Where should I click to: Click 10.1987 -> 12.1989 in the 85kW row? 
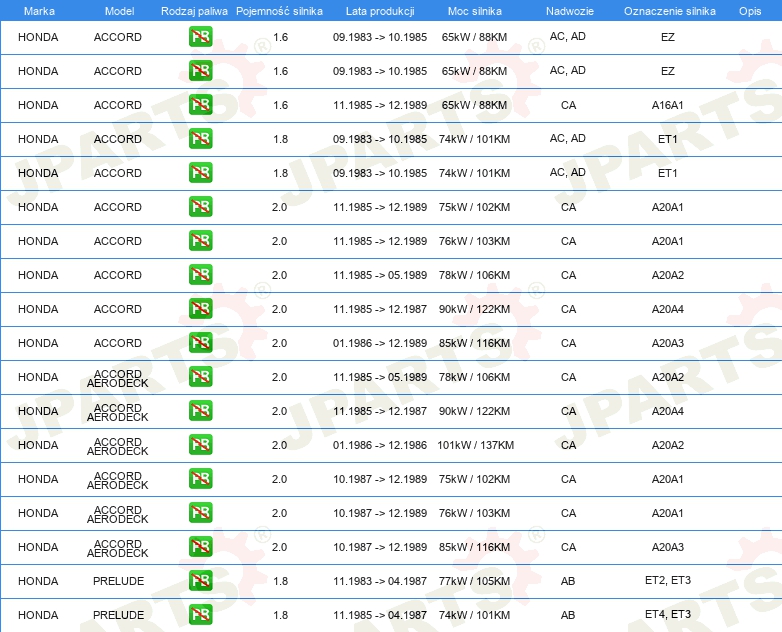[x=380, y=547]
